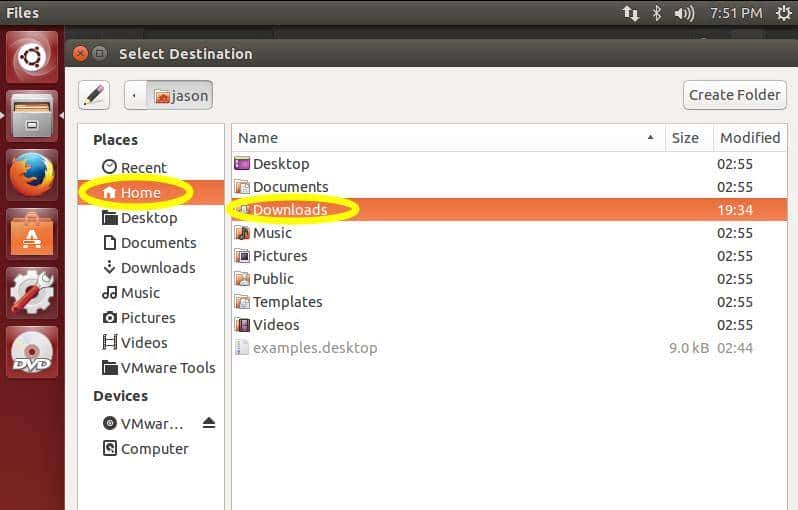Eject the VMware device
Viewport: 798px width, 510px height.
(209, 423)
